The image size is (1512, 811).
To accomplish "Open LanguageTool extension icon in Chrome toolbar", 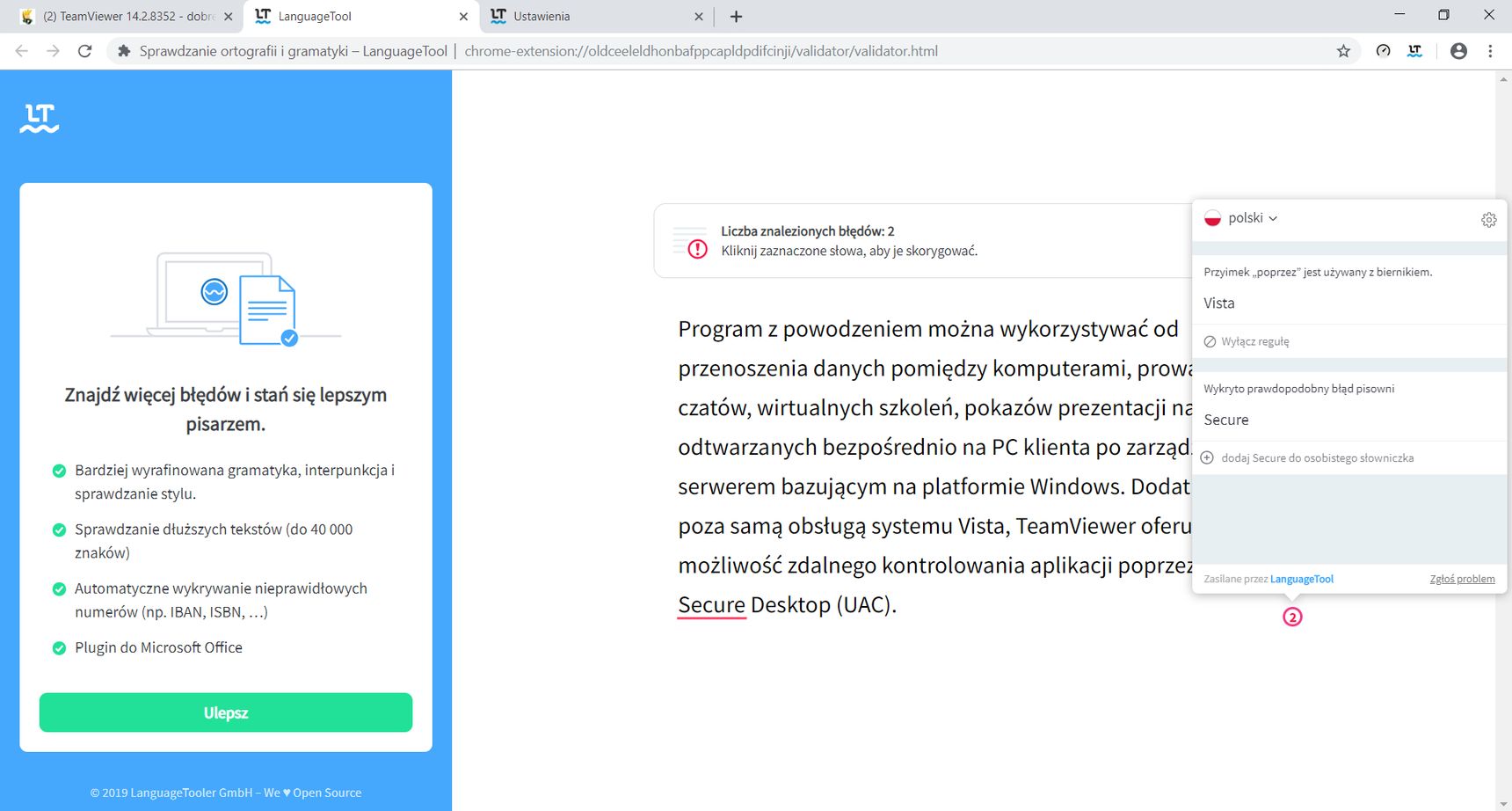I will (x=1414, y=51).
